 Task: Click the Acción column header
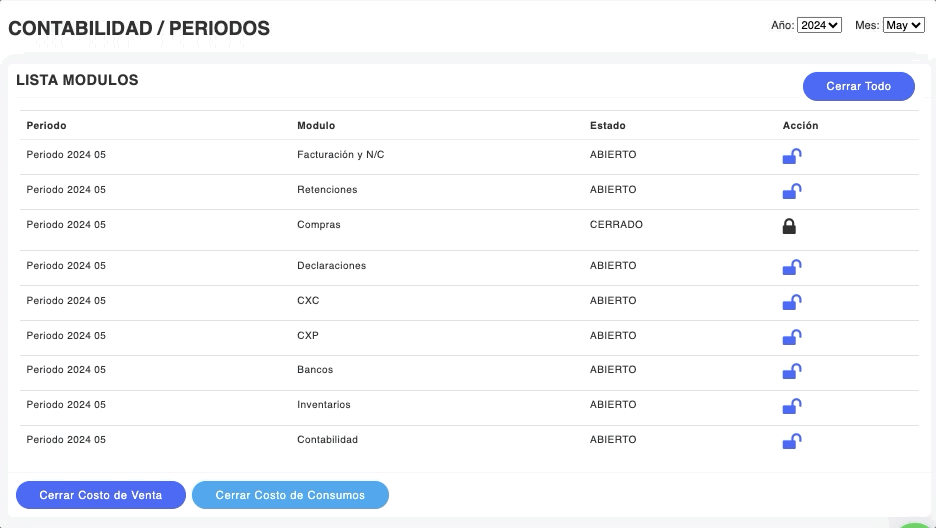coord(800,126)
